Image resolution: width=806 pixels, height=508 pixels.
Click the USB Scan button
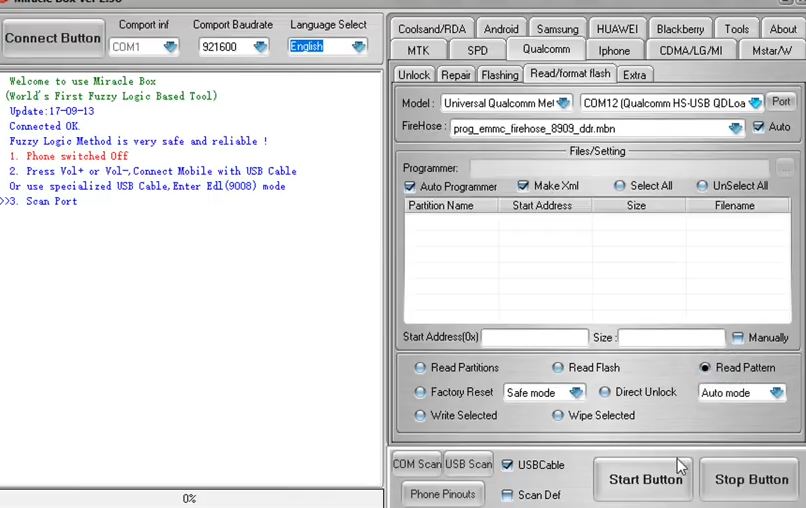(x=468, y=464)
